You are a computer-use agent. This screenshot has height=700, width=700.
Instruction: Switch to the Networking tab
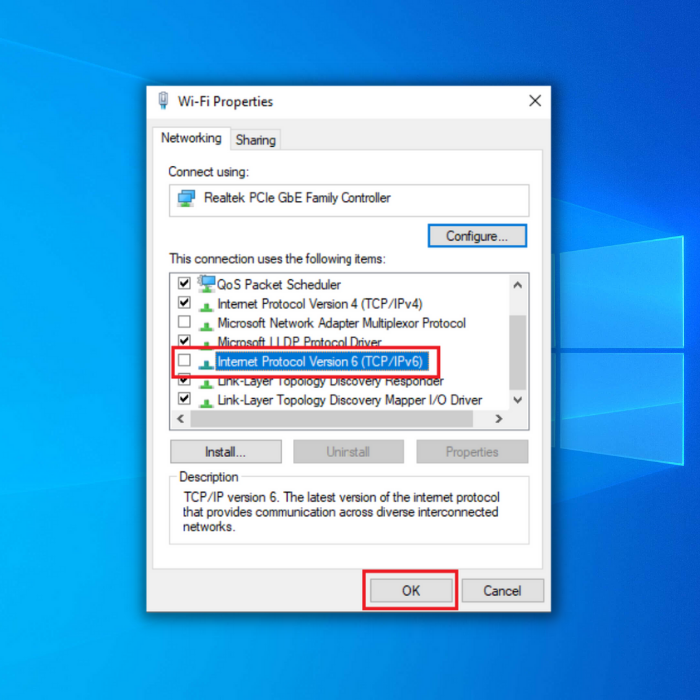click(191, 138)
